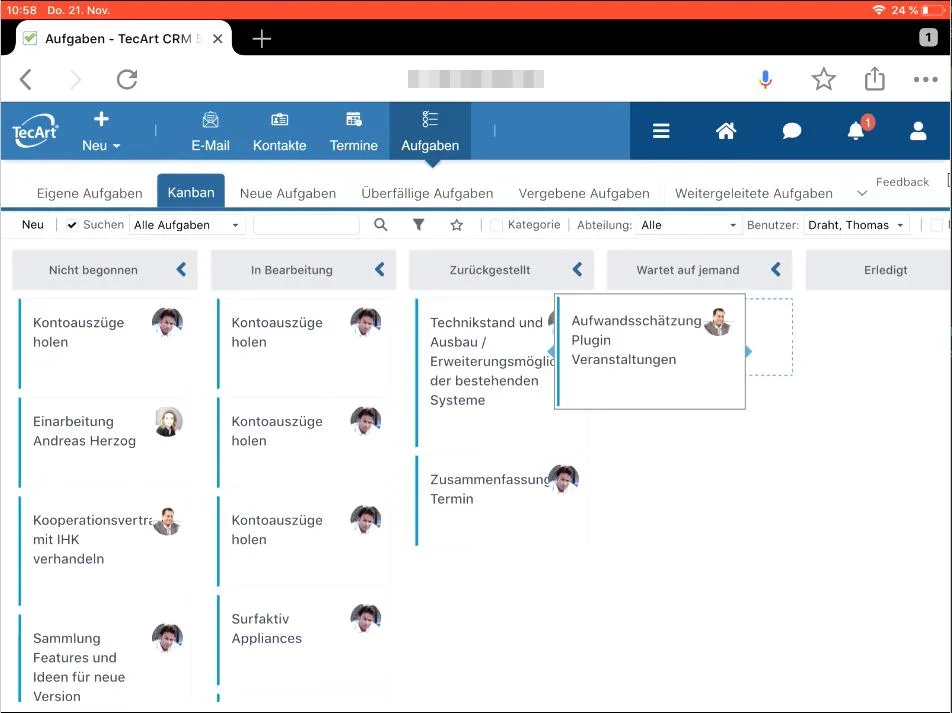
Task: Go back in the browser
Action: (26, 79)
